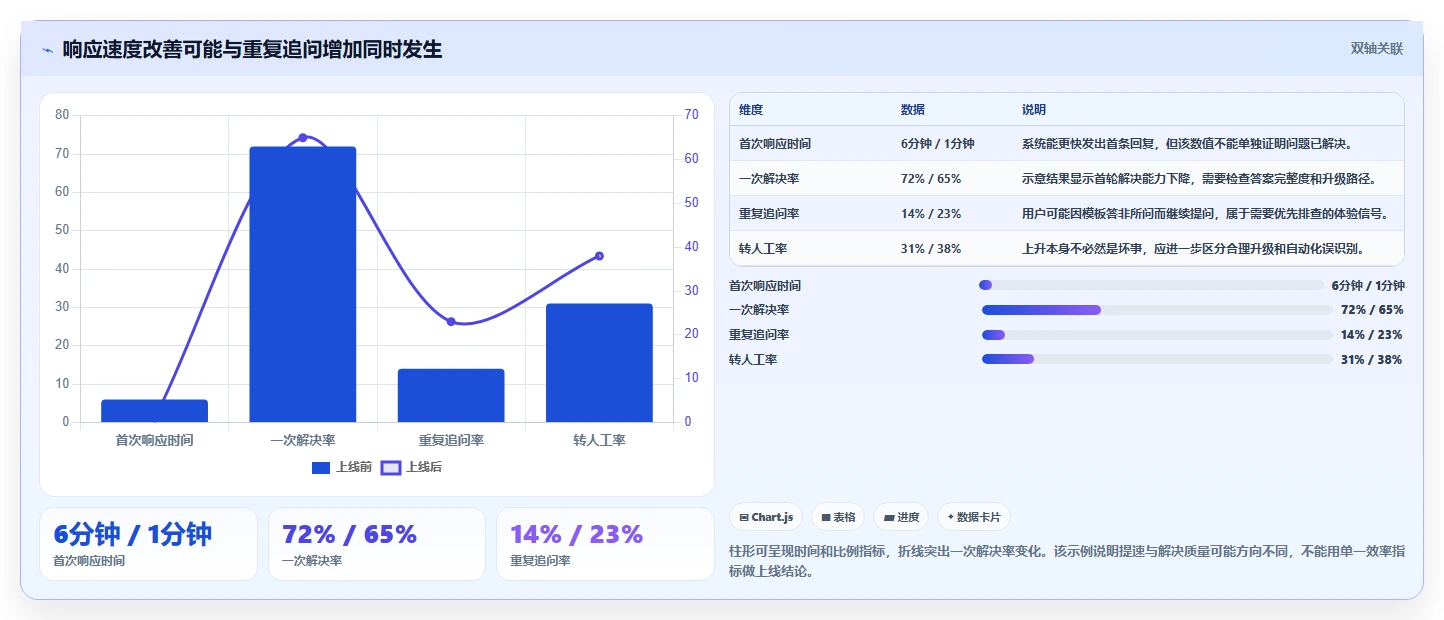Click the 14% / 23% progress value
This screenshot has height=620, width=1444.
coord(1372,335)
